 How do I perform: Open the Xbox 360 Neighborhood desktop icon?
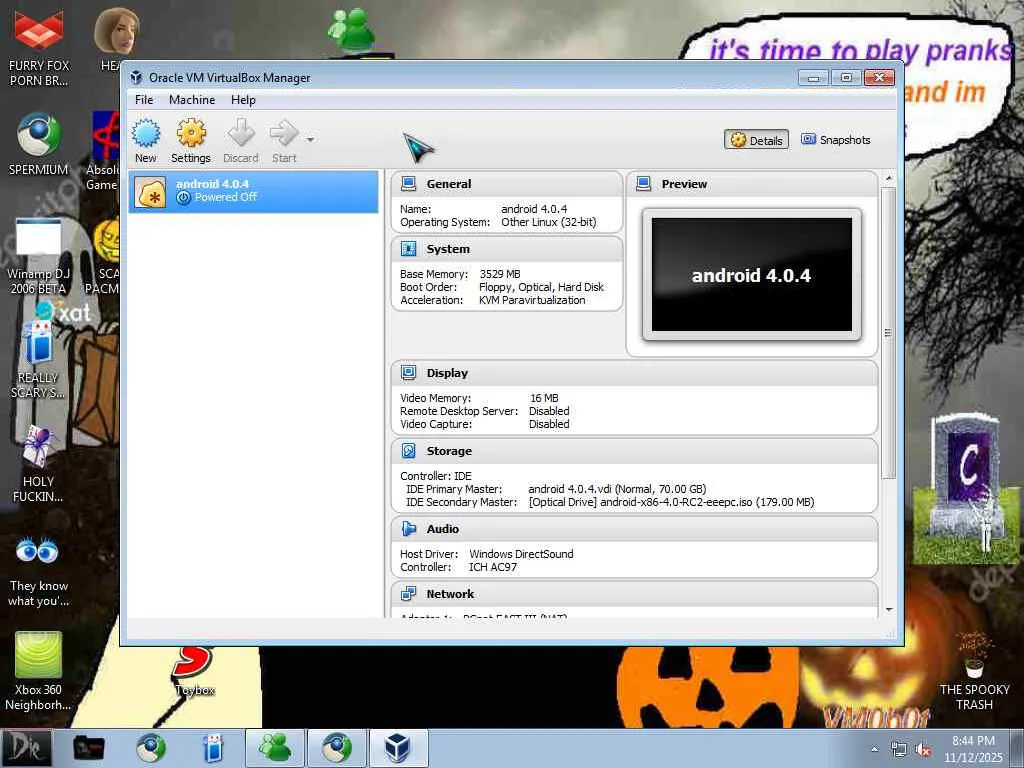39,671
